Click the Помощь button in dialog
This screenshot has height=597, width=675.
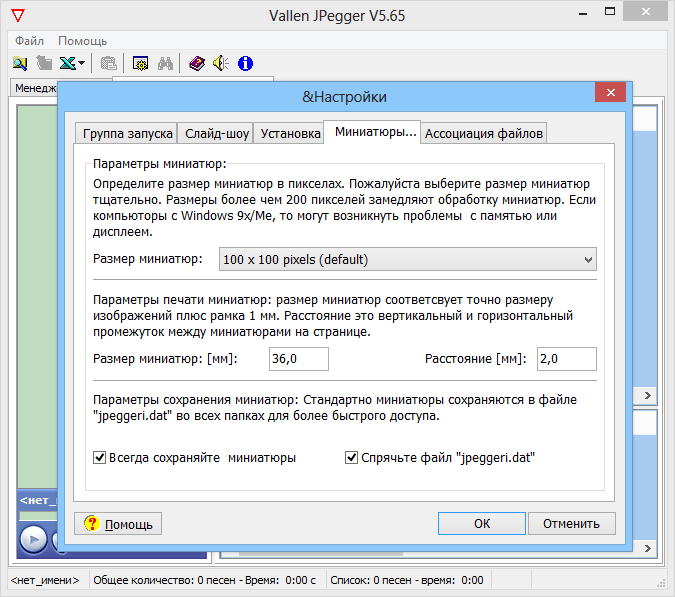click(118, 524)
